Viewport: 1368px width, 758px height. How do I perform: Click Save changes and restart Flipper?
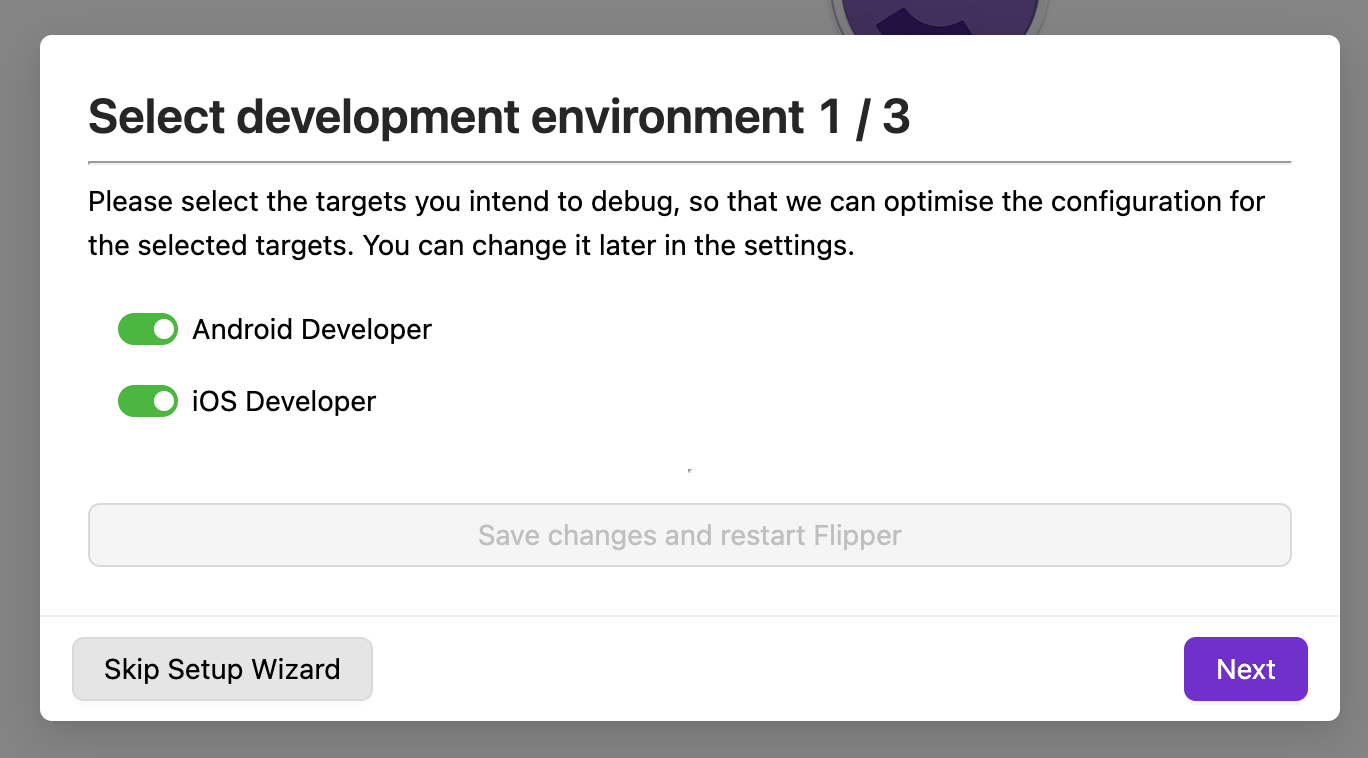point(690,535)
